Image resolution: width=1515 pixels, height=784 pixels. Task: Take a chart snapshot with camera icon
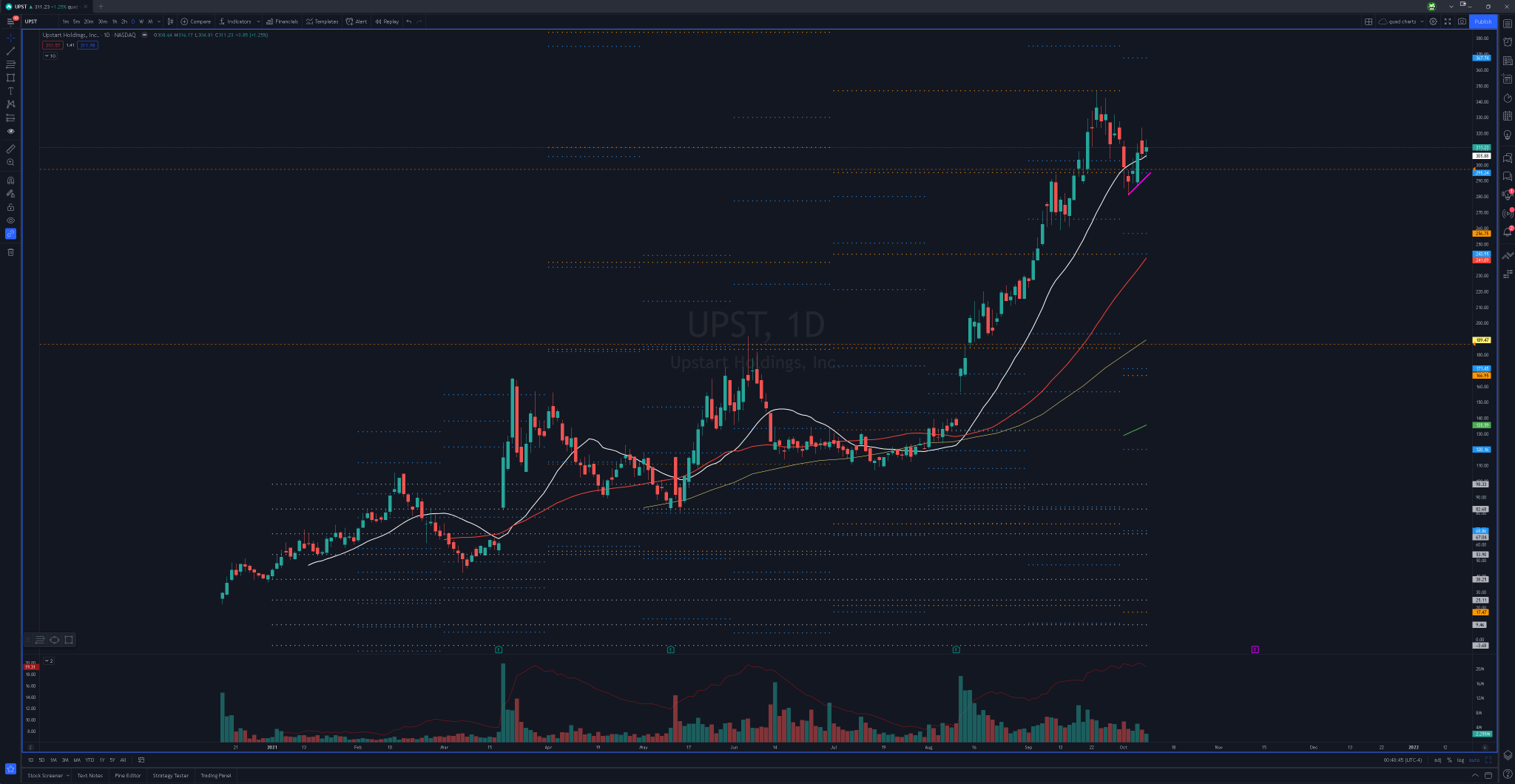1462,21
